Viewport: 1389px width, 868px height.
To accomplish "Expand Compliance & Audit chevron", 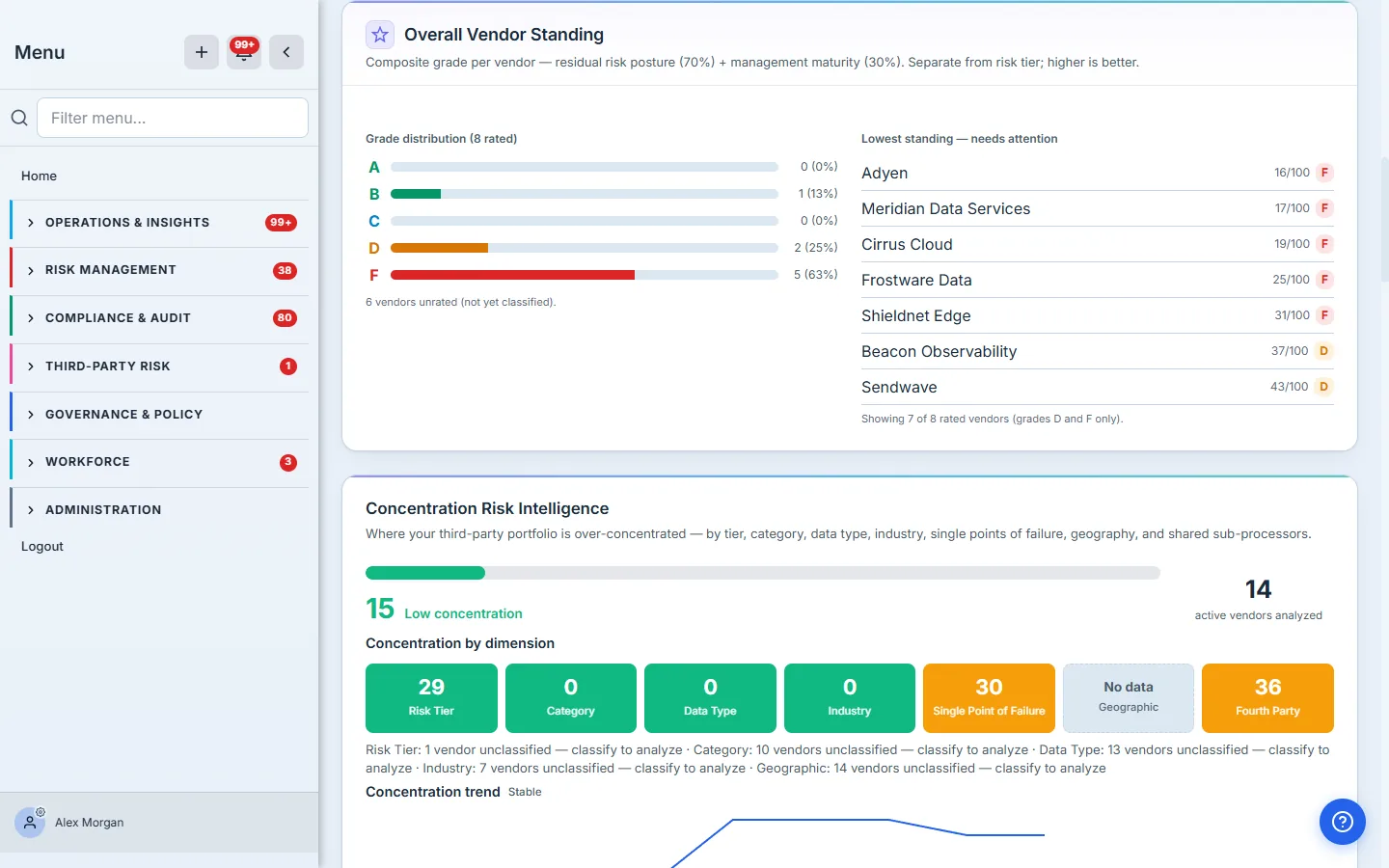I will point(31,318).
